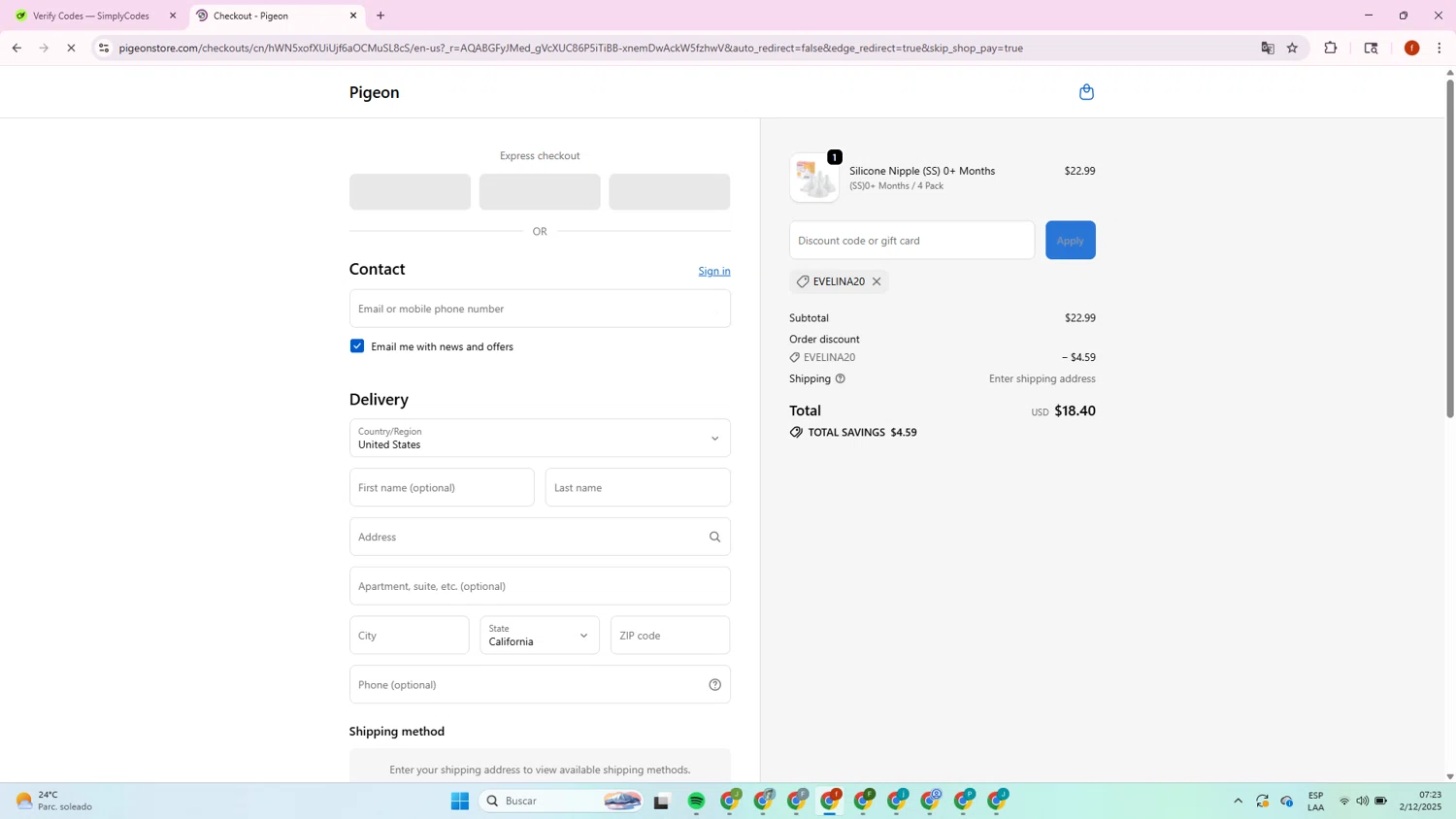This screenshot has height=819, width=1456.
Task: Focus the Discount code or gift card field
Action: coord(911,241)
